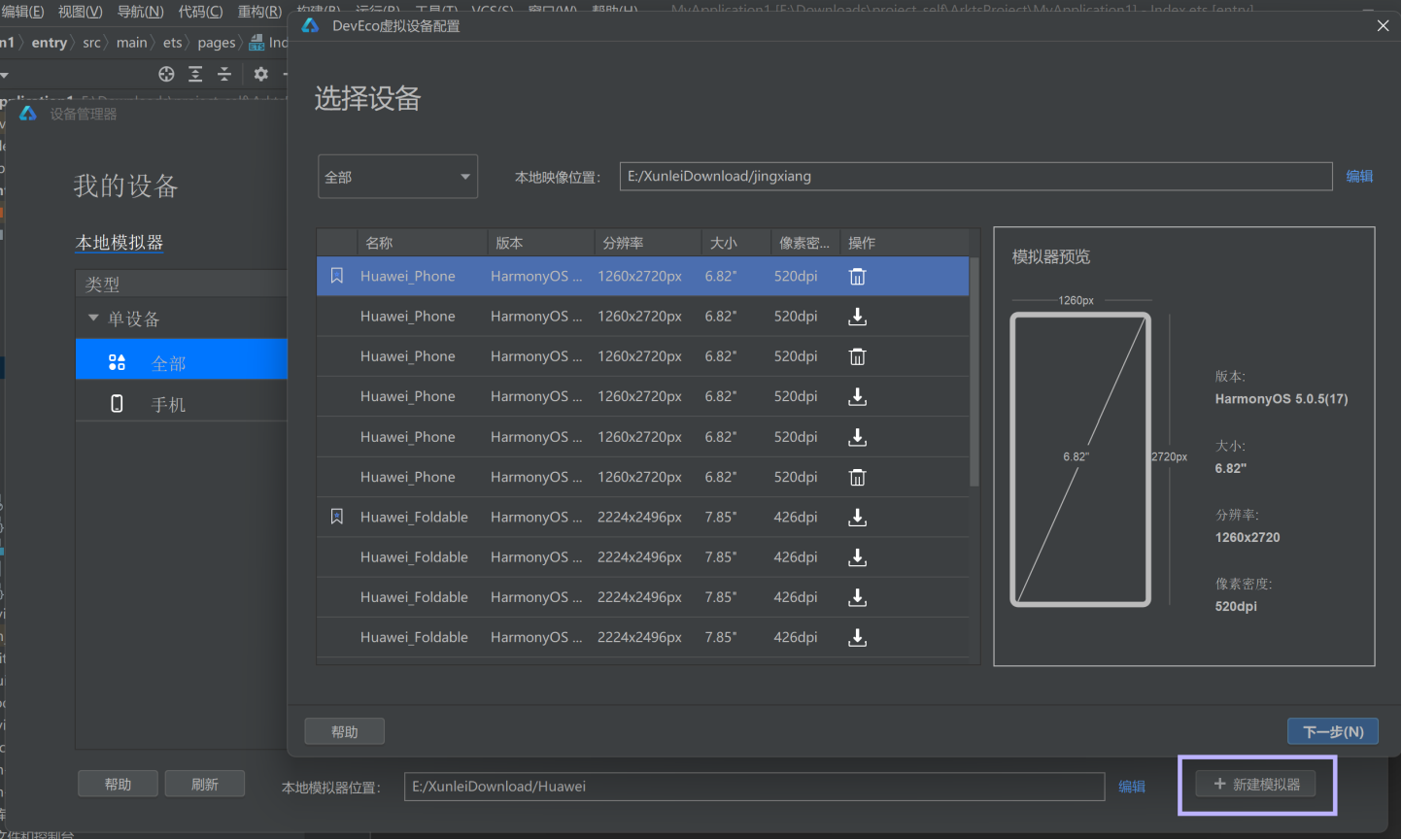1402x840 pixels.
Task: Sort by the 大小 column header
Action: tap(735, 243)
